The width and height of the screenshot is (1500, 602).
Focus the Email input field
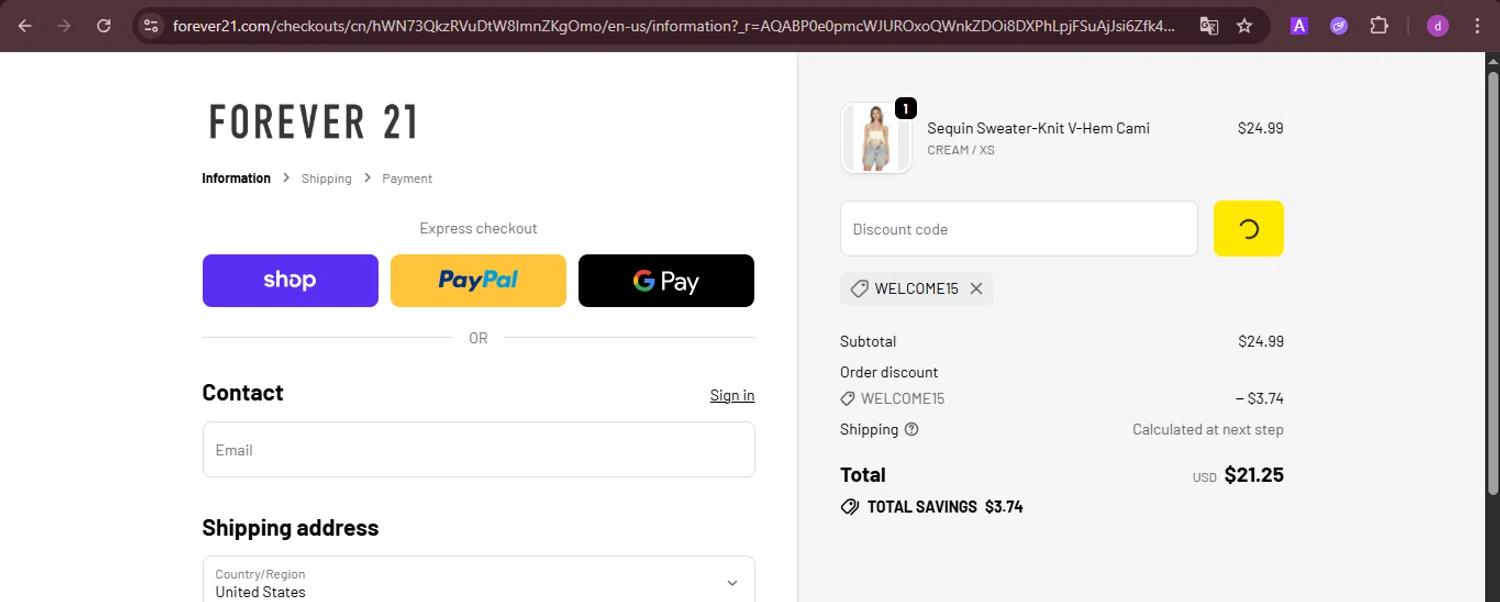tap(478, 450)
